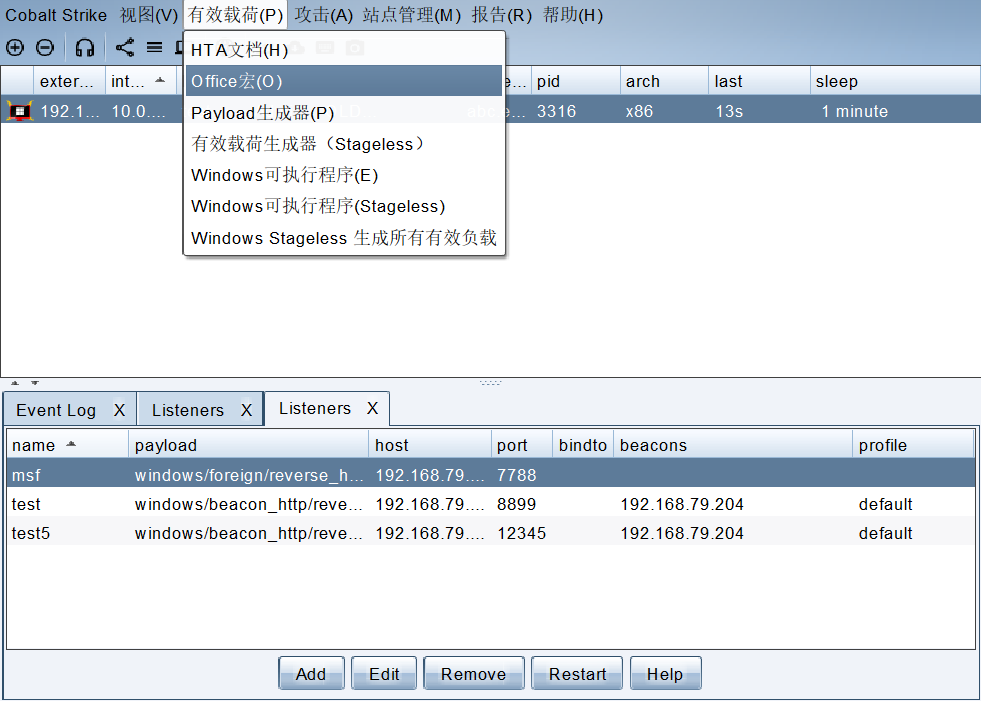Sort sessions by int… column
Screen dimensions: 981x701
point(143,81)
